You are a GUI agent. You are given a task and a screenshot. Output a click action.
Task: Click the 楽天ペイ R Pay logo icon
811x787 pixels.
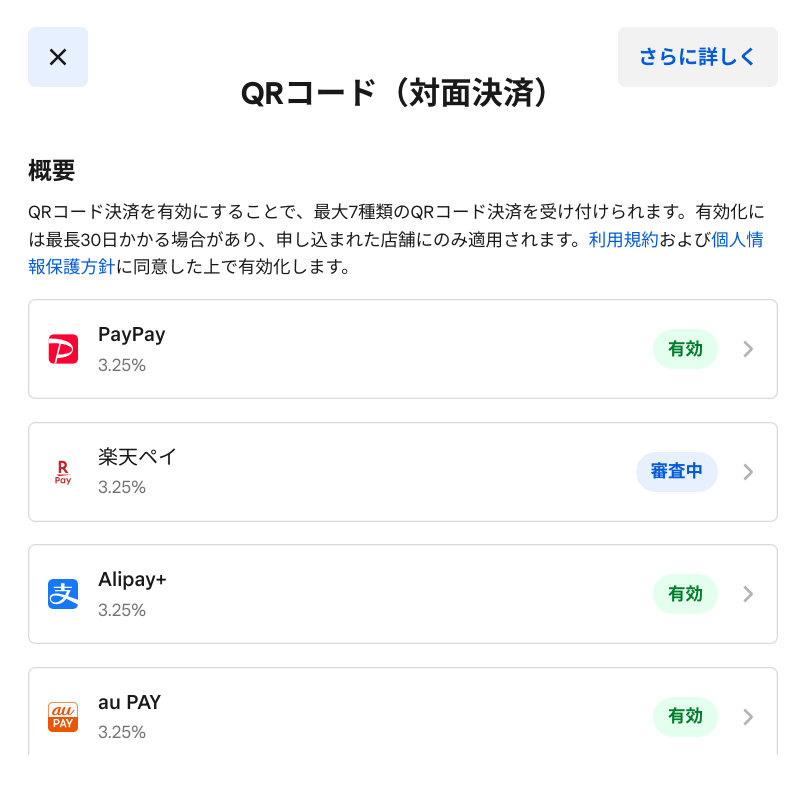click(x=63, y=472)
